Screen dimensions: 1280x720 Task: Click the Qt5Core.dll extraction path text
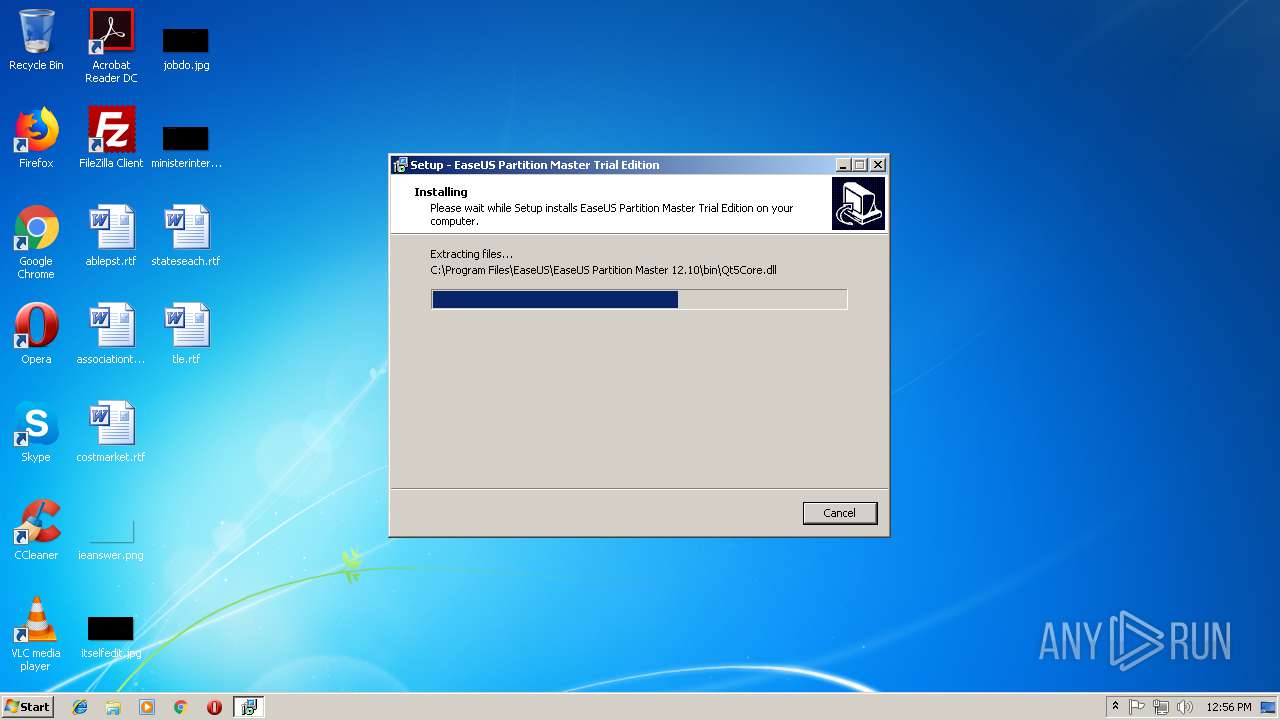click(603, 270)
